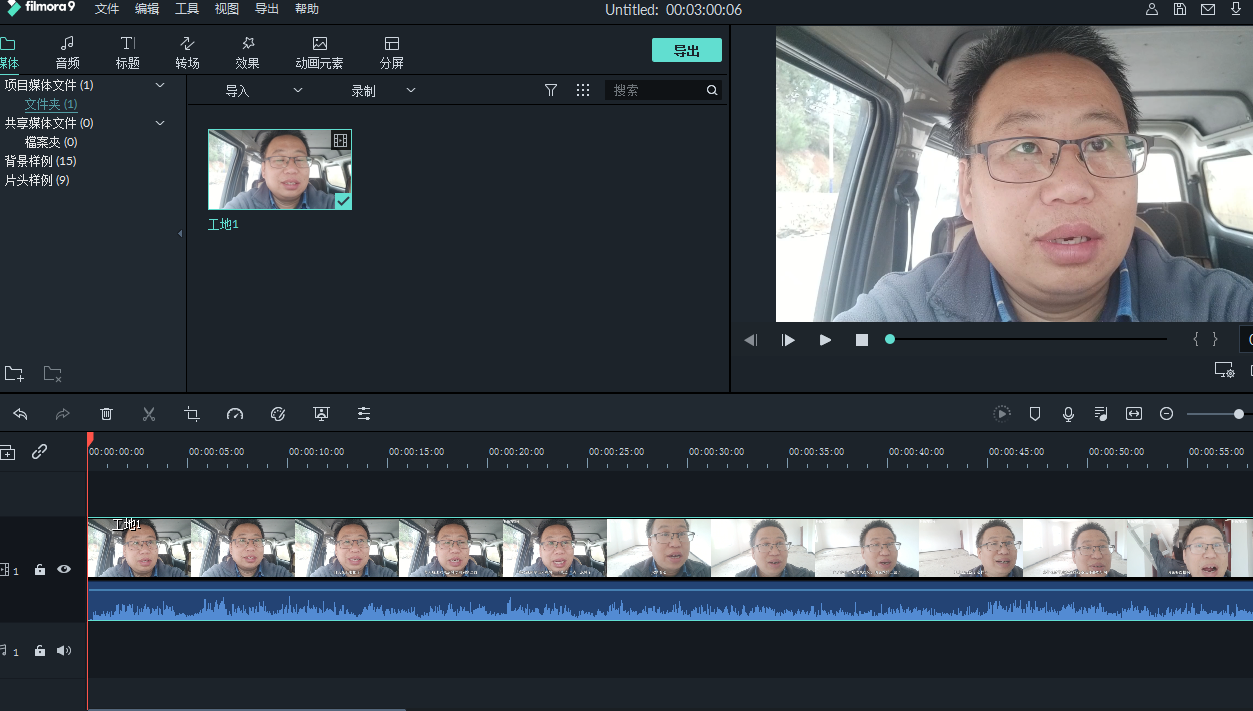The image size is (1253, 711).
Task: Select the Split (scissors) tool
Action: coord(149,413)
